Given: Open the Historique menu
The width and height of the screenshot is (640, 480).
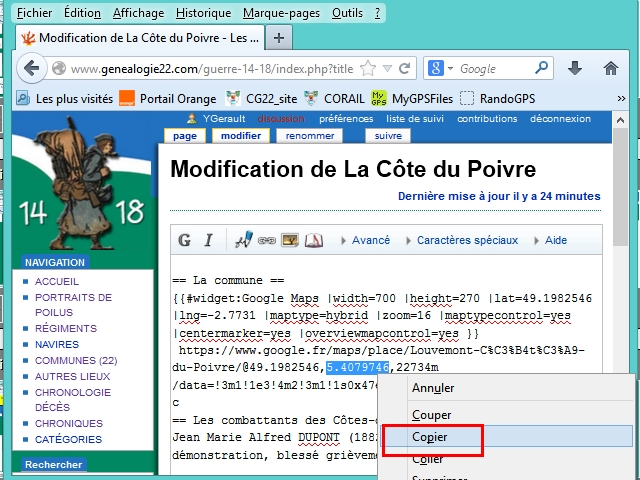Looking at the screenshot, I should (203, 13).
